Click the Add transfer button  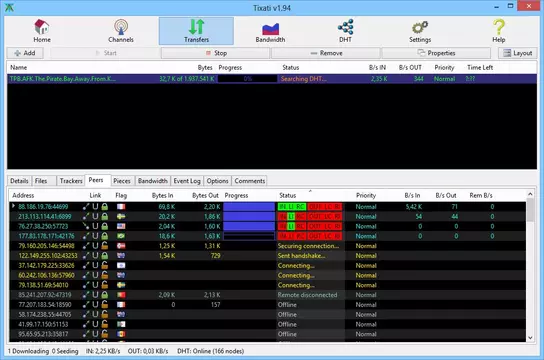pyautogui.click(x=25, y=53)
